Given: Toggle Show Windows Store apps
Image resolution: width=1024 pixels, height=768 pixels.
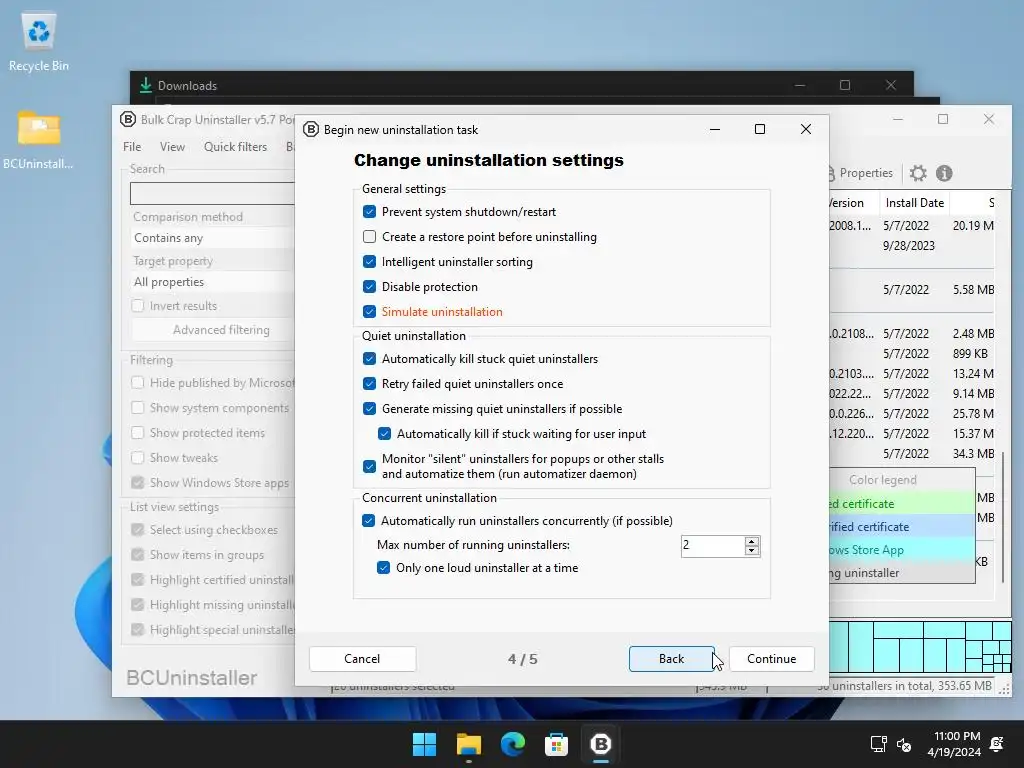Looking at the screenshot, I should [138, 483].
